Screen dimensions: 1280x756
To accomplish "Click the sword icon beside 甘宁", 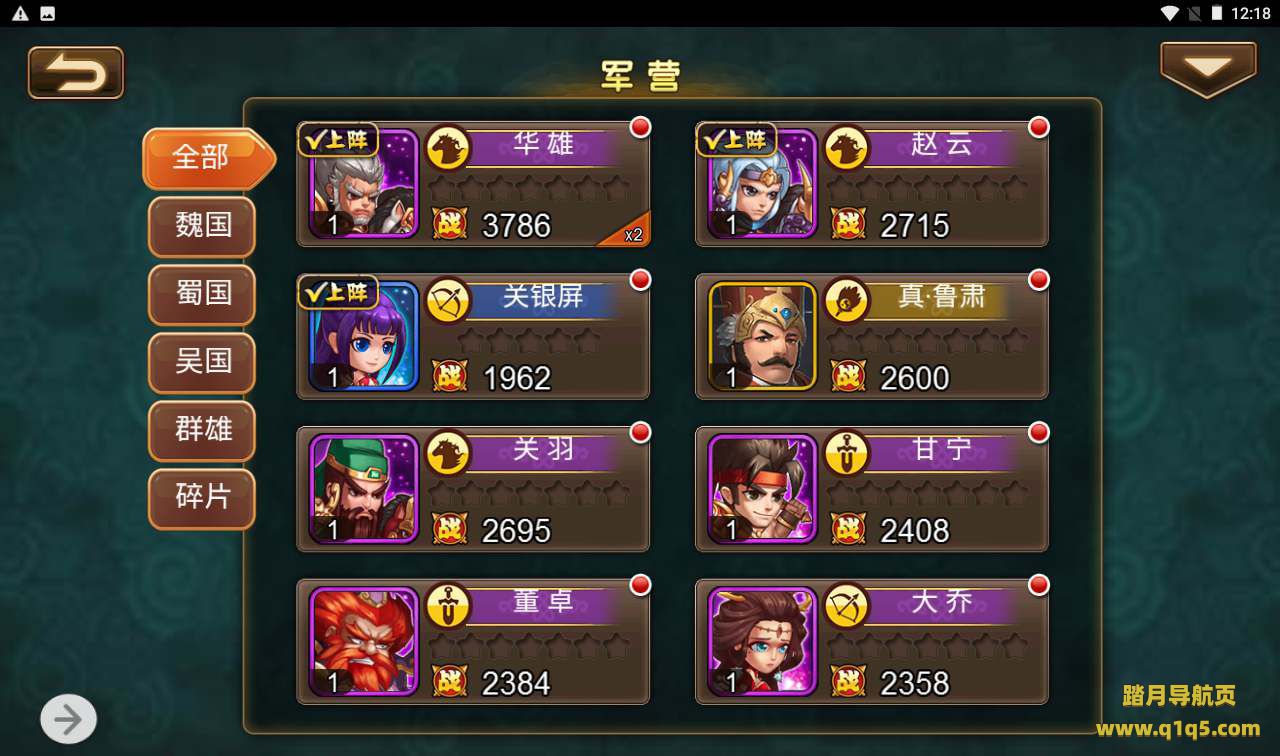I will (x=846, y=452).
